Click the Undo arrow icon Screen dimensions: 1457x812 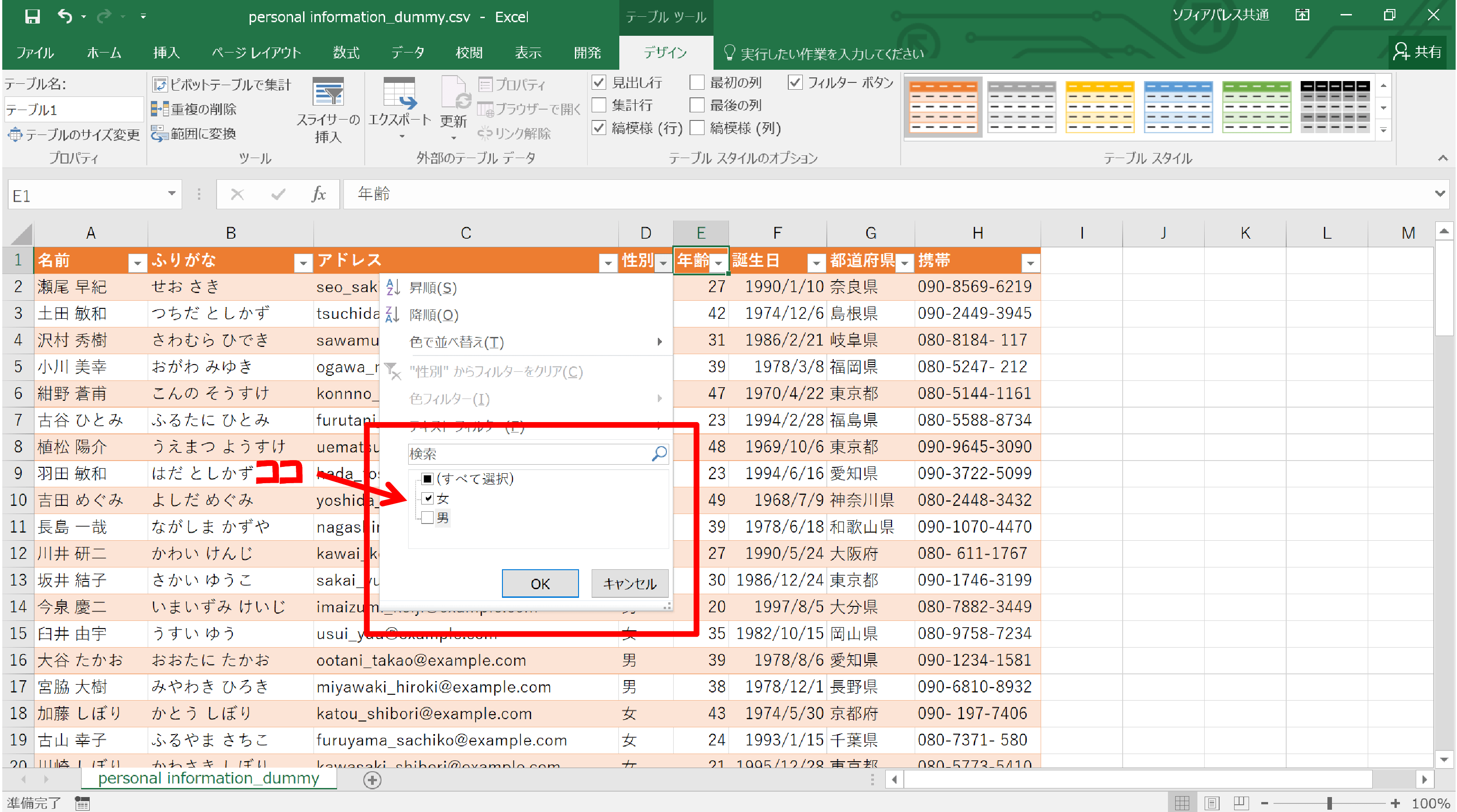[64, 16]
